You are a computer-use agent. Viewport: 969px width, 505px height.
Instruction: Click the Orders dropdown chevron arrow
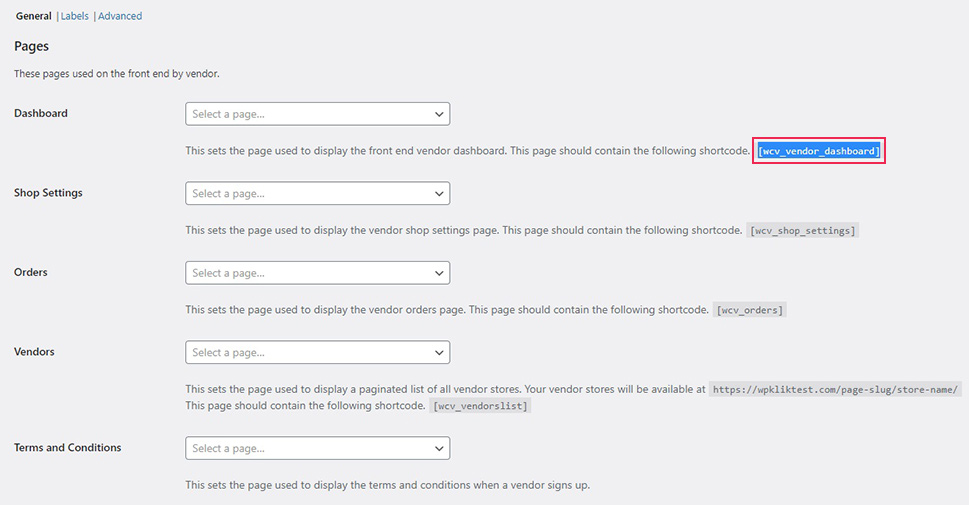pos(439,273)
